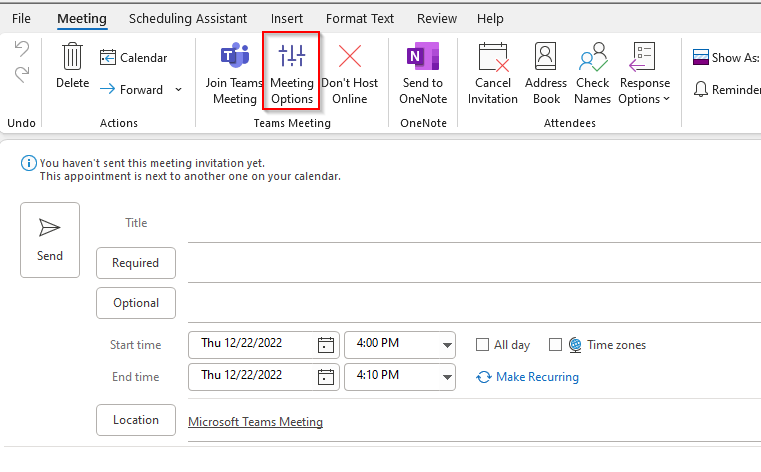
Task: Open the Format Text tab
Action: [x=360, y=18]
